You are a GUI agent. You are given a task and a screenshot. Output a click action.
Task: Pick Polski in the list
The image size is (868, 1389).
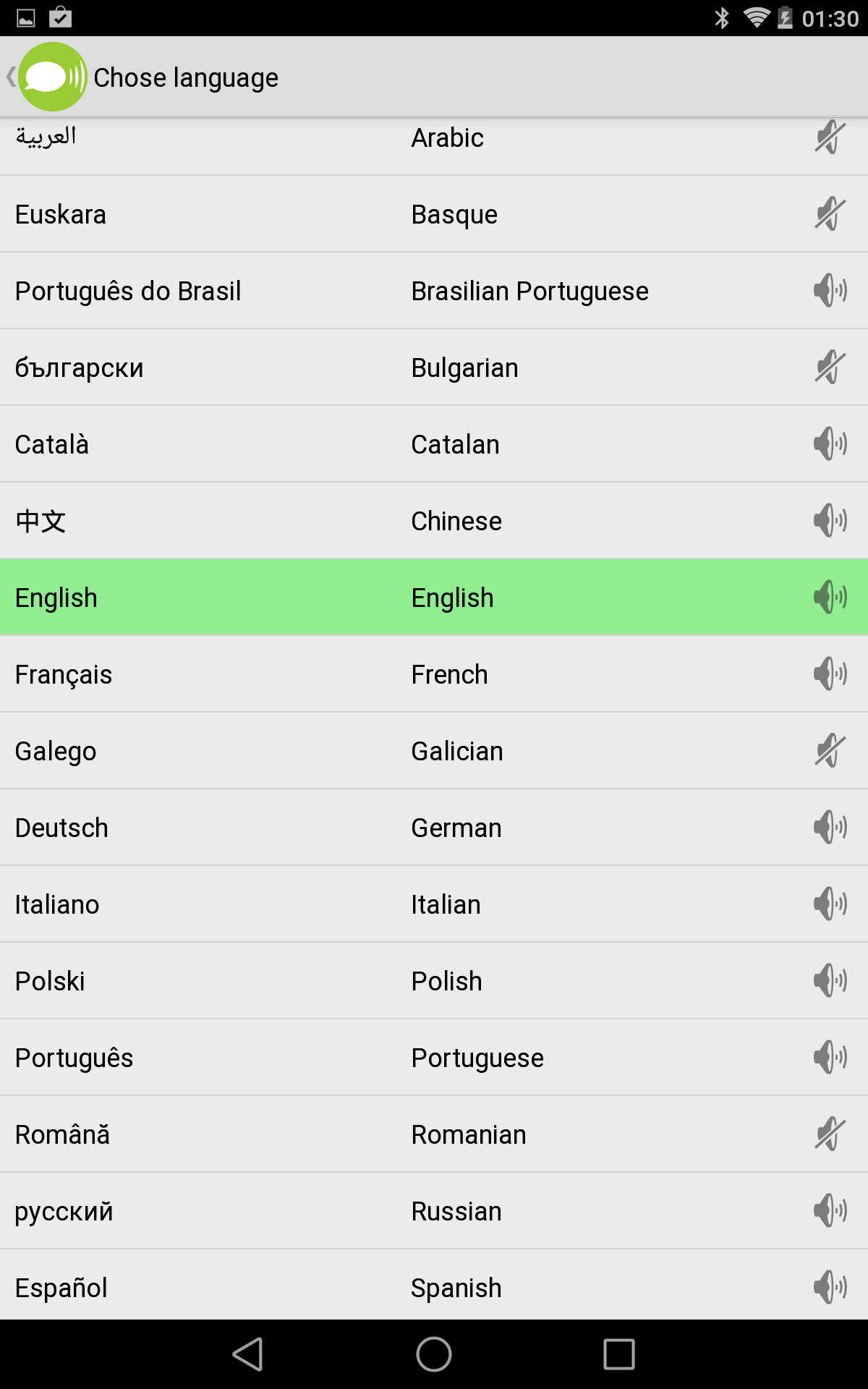pyautogui.click(x=50, y=981)
